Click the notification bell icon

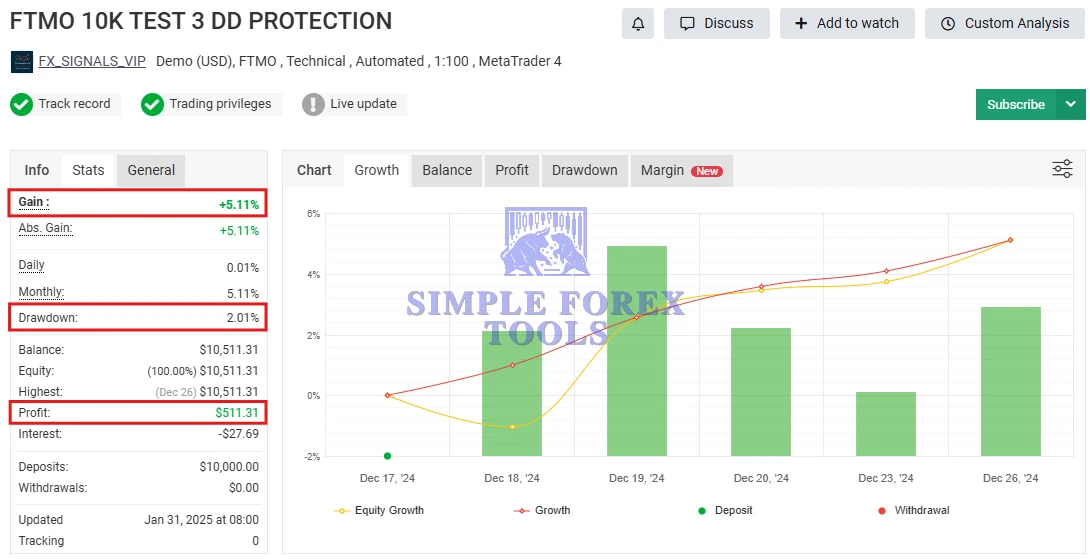pos(637,23)
